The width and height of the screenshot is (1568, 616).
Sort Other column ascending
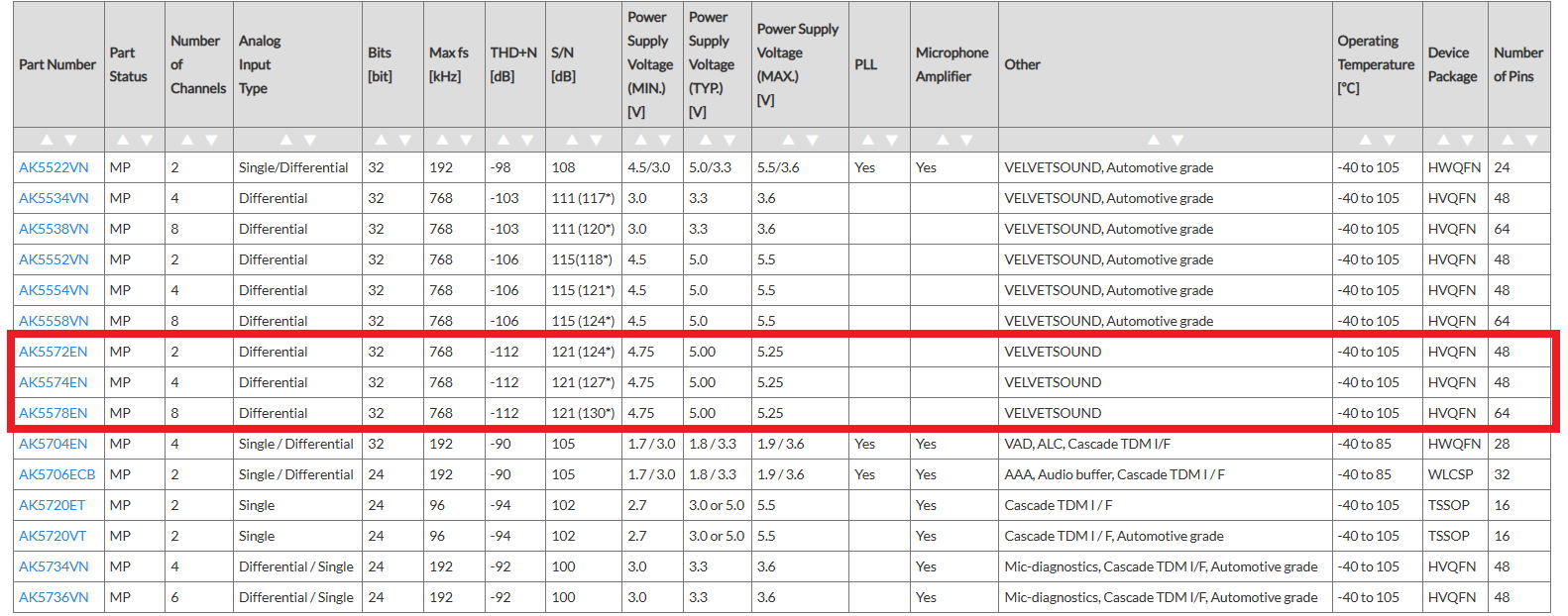1153,140
